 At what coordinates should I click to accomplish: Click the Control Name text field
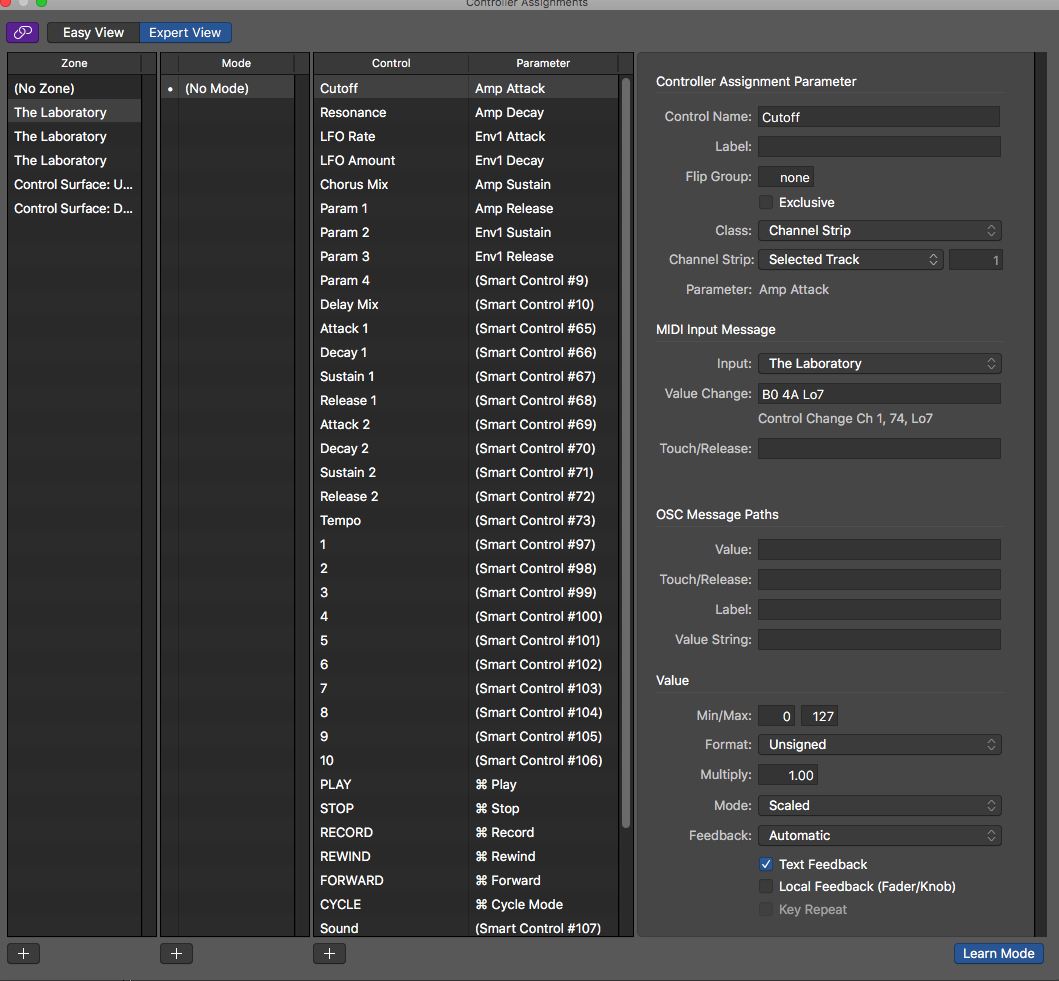pos(878,117)
